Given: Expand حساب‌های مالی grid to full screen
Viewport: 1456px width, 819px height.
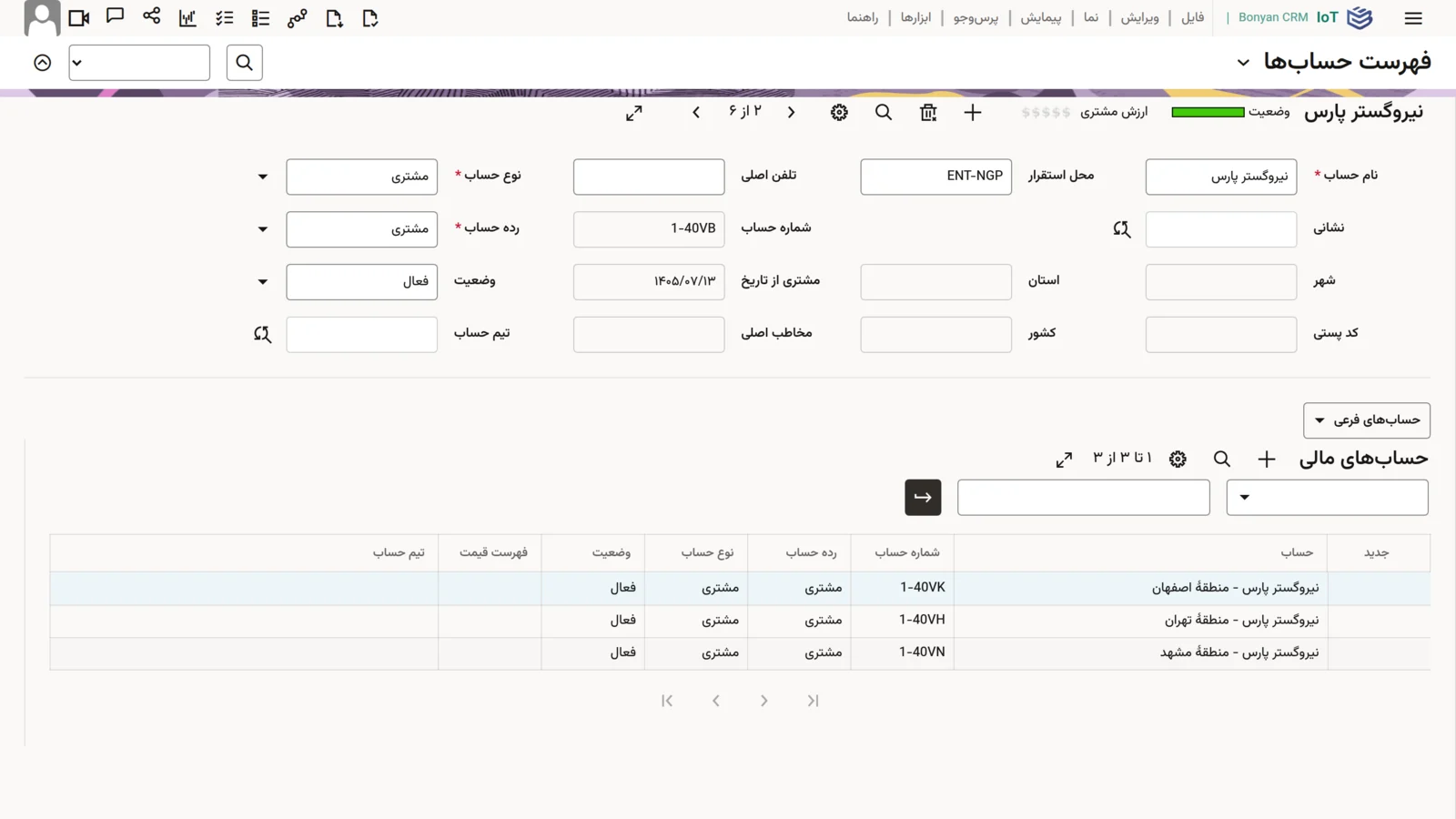Looking at the screenshot, I should click(x=1064, y=460).
